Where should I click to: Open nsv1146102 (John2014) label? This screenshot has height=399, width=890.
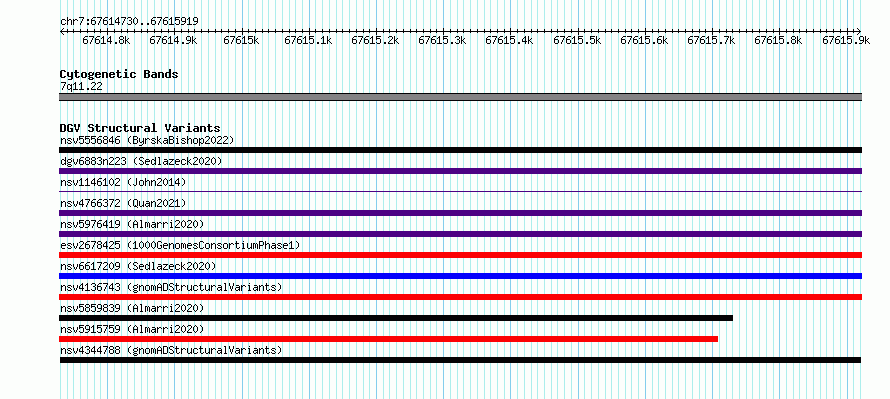(123, 182)
